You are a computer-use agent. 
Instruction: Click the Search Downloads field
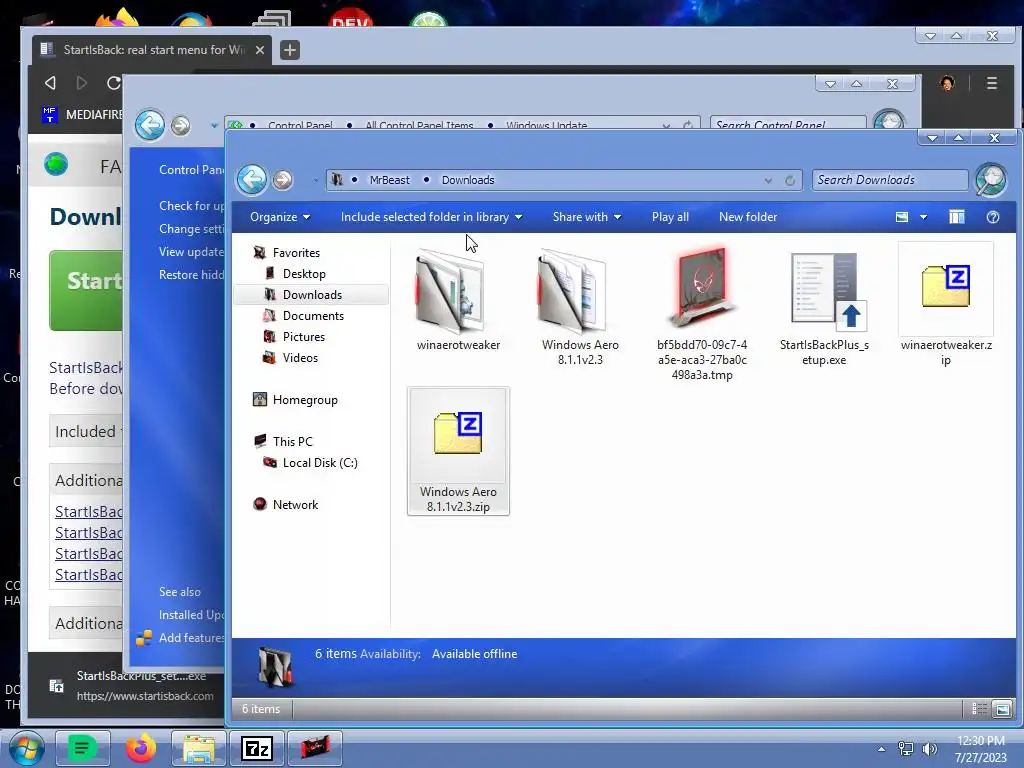coord(889,180)
